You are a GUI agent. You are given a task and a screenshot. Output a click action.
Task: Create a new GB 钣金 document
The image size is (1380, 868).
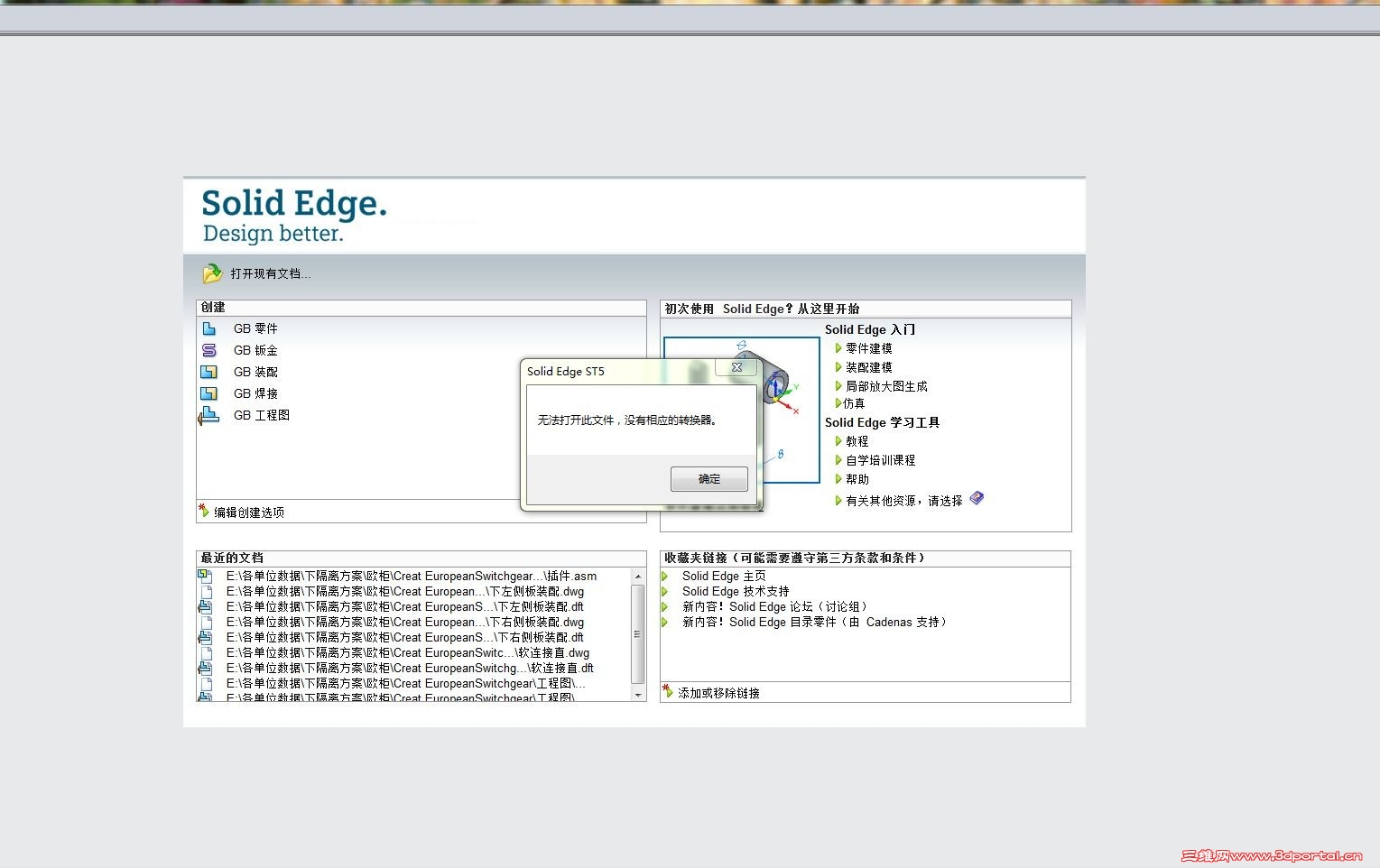[x=255, y=350]
